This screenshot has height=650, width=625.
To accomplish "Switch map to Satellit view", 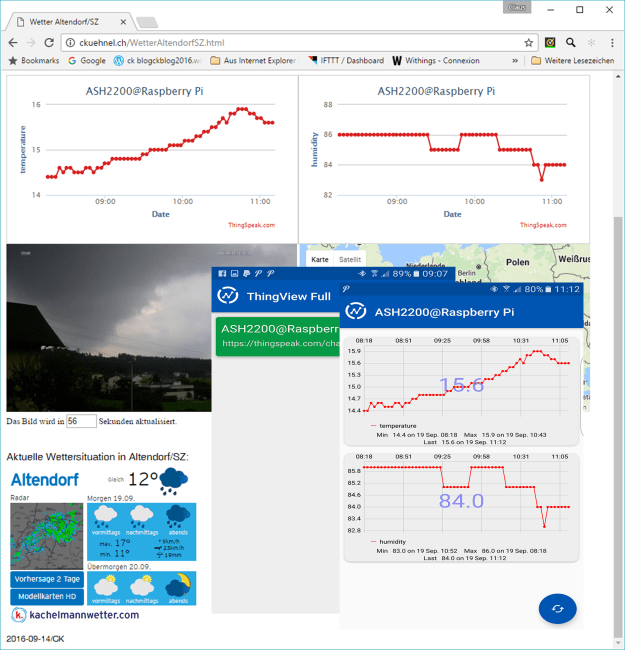I will (350, 260).
